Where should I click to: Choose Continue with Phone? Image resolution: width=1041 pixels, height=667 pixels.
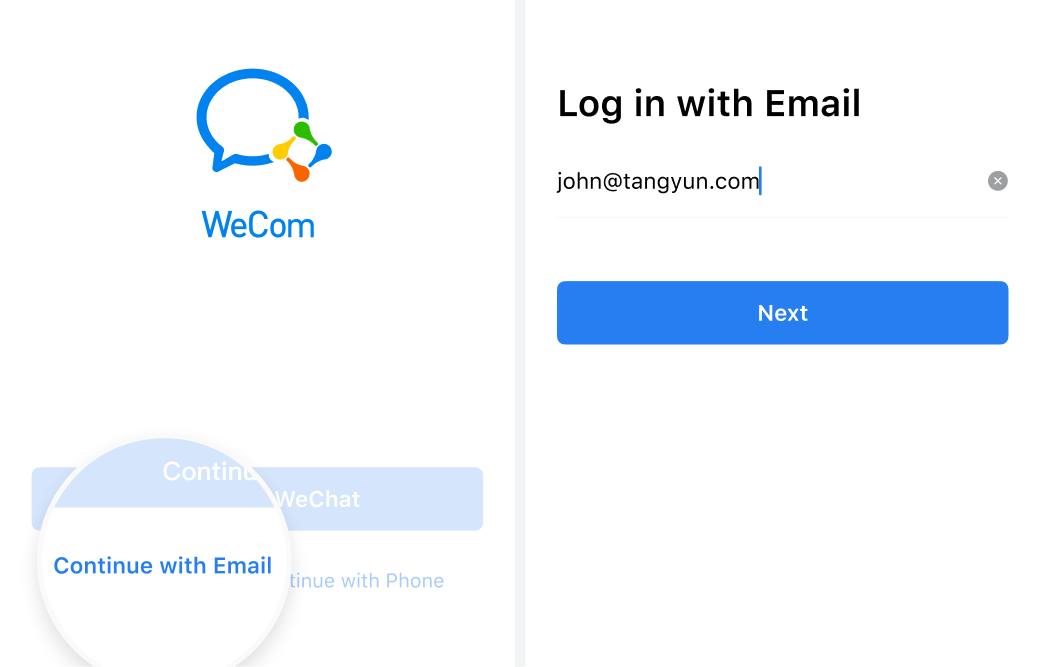coord(366,581)
